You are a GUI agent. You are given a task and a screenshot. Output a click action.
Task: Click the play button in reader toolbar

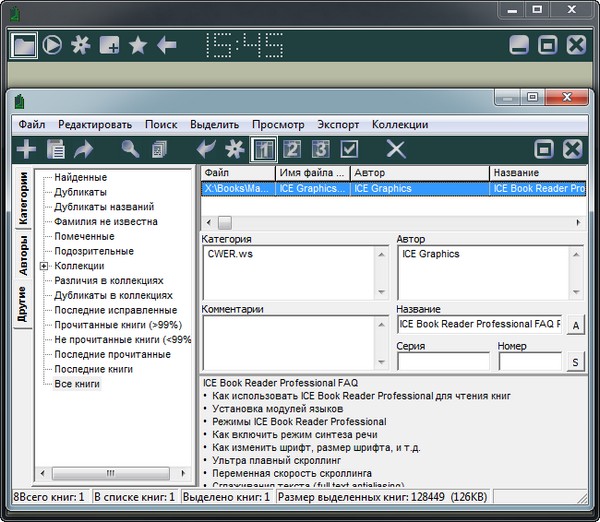coord(53,45)
